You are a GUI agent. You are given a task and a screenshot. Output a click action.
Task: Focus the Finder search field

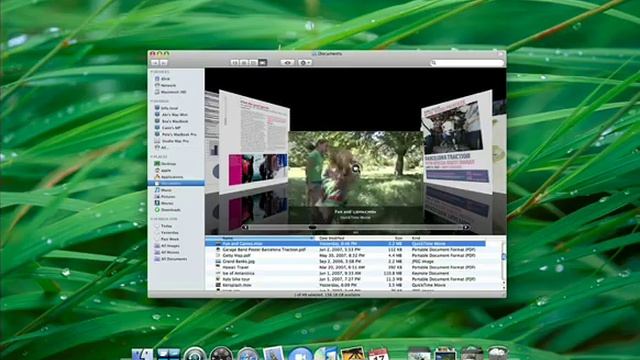click(x=467, y=62)
